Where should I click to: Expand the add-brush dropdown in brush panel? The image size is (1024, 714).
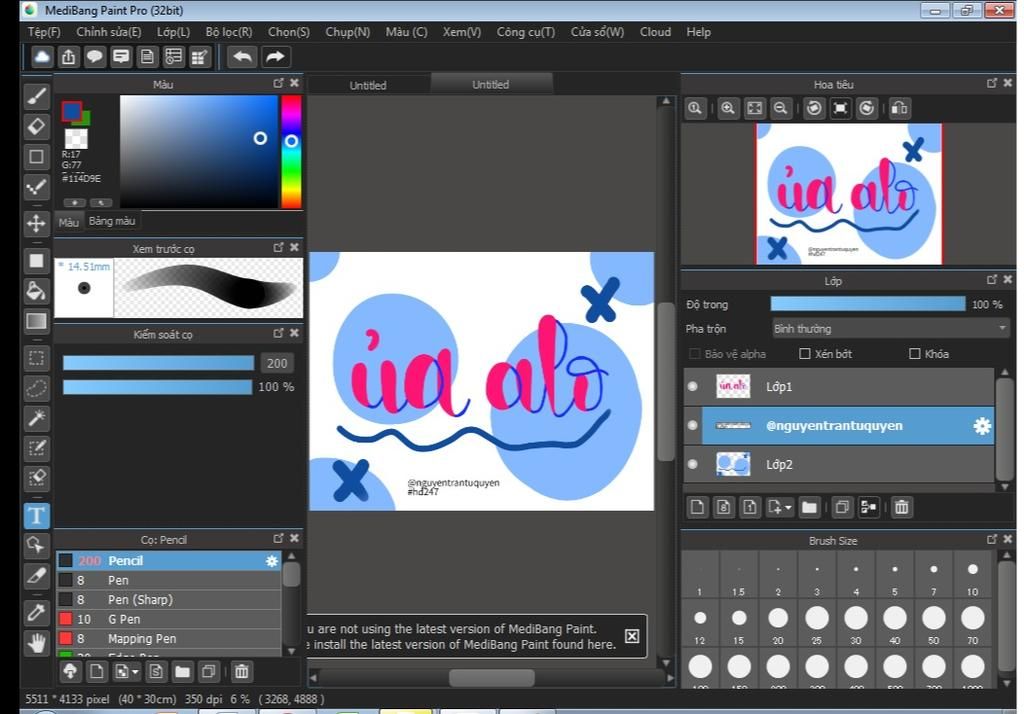coord(135,672)
